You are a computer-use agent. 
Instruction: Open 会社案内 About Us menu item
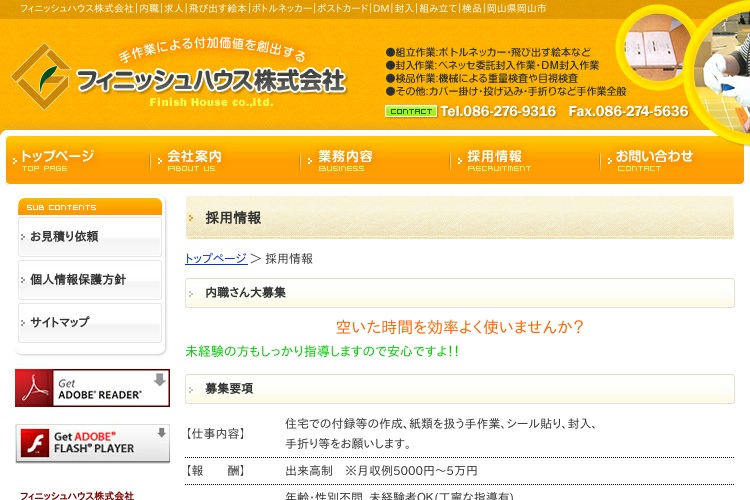(194, 160)
